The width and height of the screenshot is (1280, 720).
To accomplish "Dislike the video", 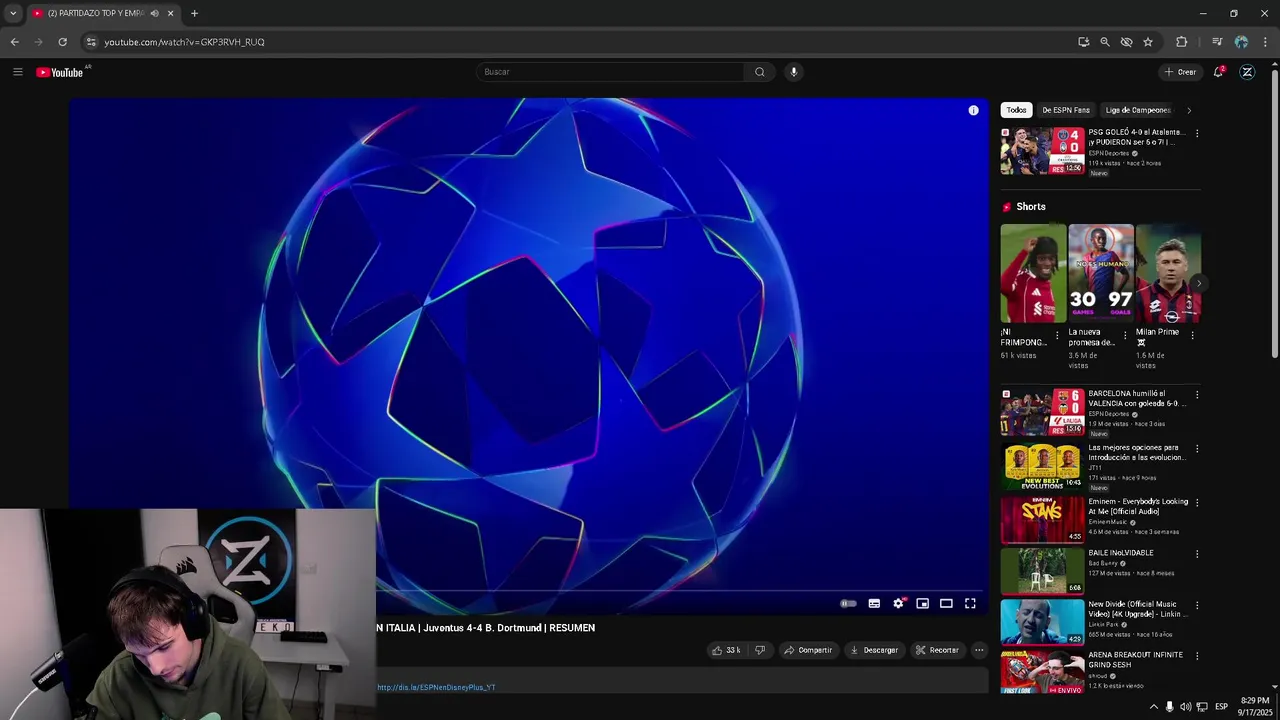I will coord(760,650).
